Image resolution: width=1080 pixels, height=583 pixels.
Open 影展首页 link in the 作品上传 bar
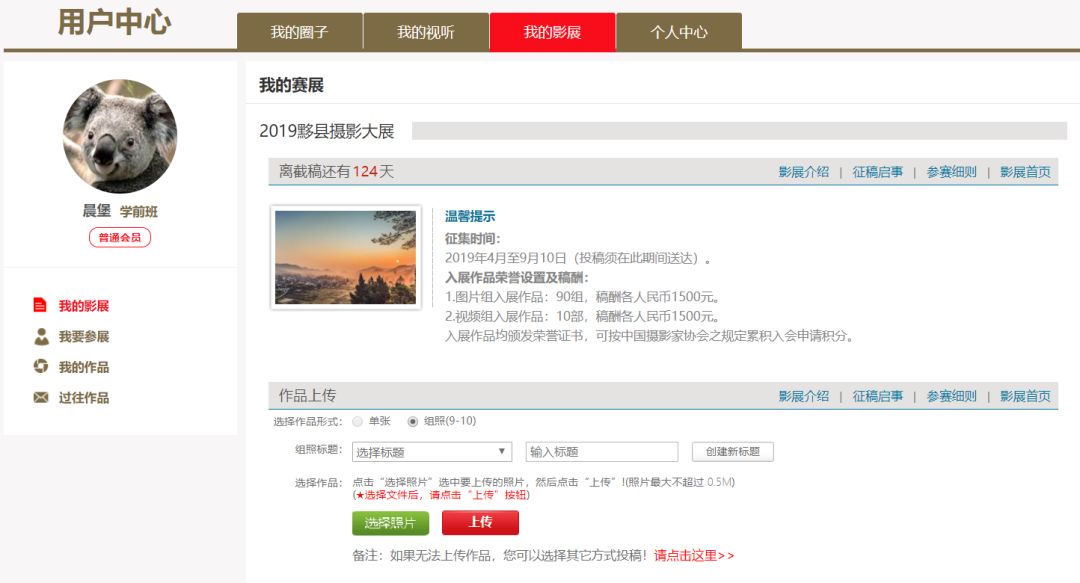point(1026,396)
